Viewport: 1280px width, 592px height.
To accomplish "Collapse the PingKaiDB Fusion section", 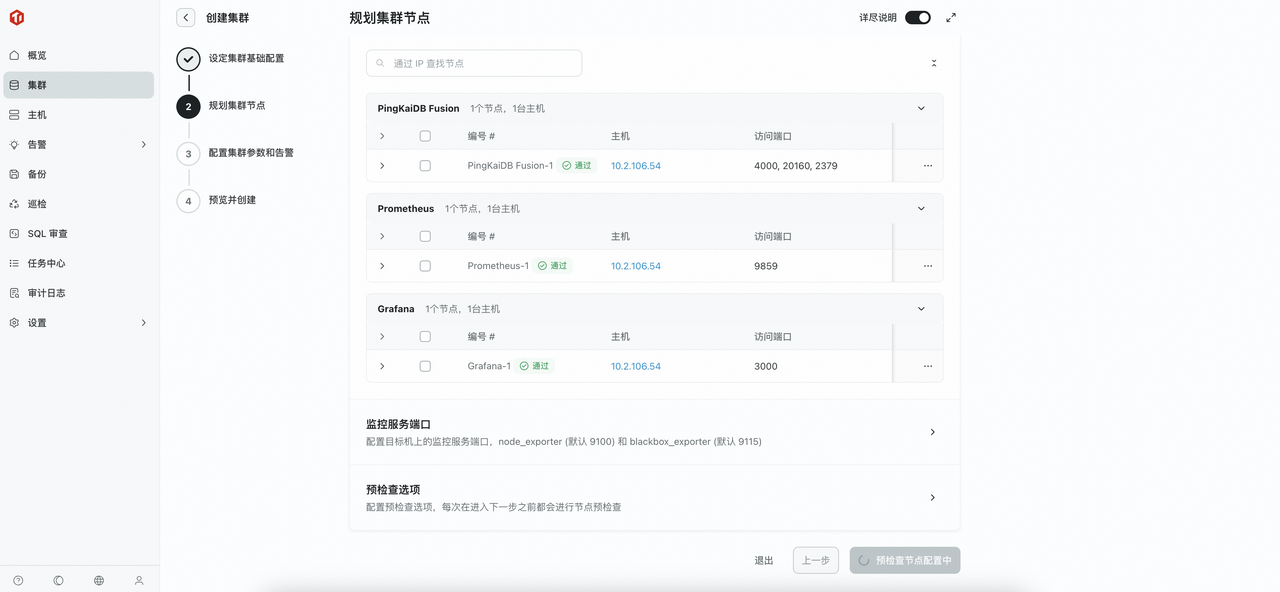I will [x=921, y=109].
